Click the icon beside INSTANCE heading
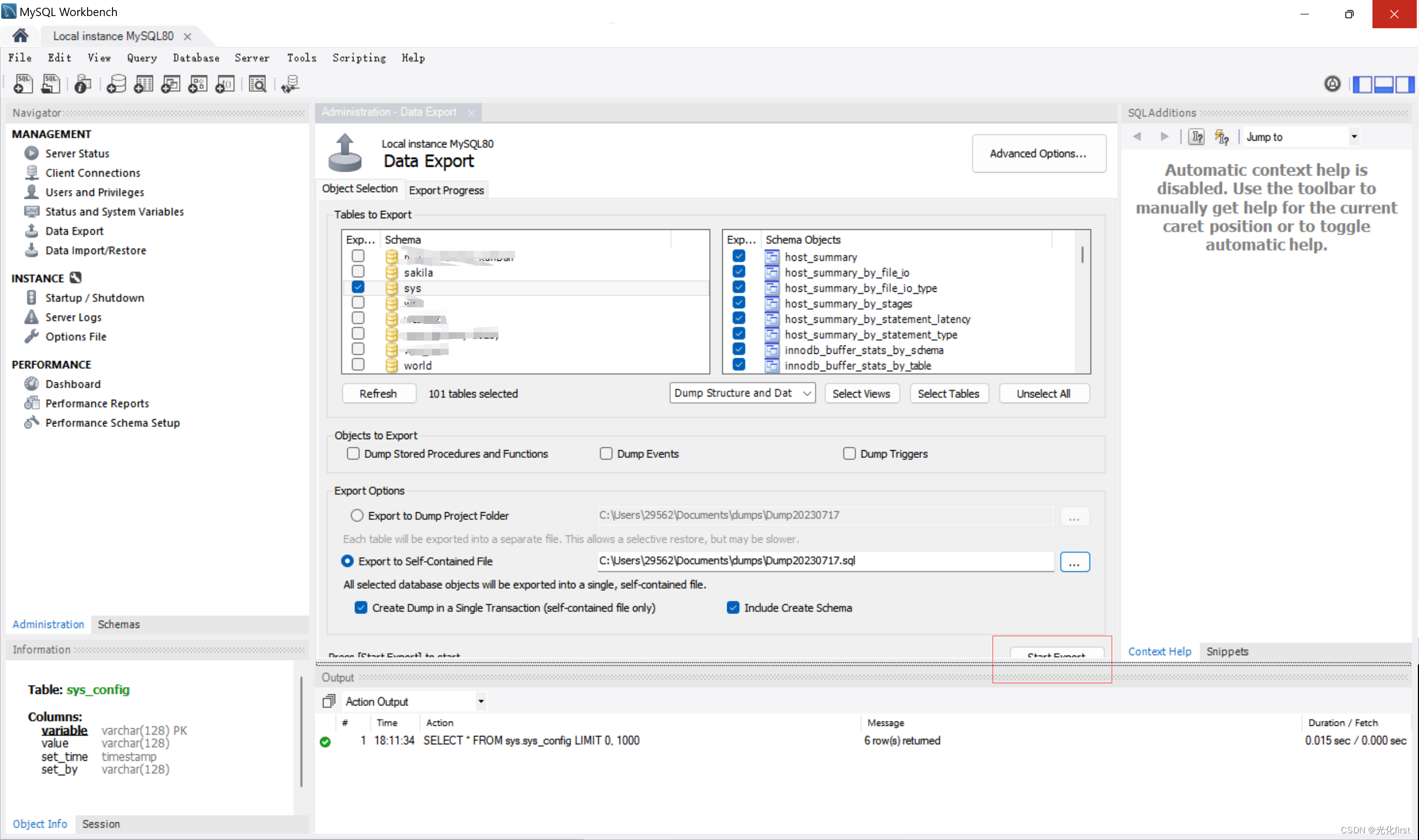Image resolution: width=1419 pixels, height=840 pixels. coord(75,278)
